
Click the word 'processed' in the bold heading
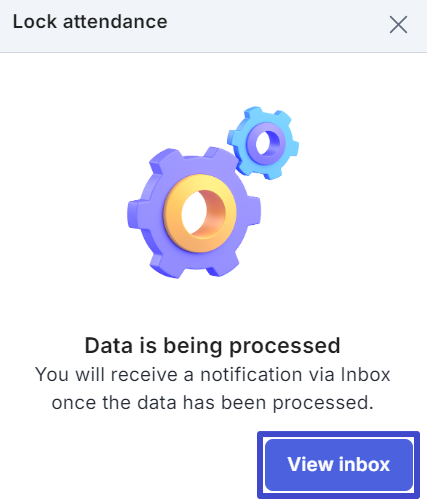(x=285, y=347)
